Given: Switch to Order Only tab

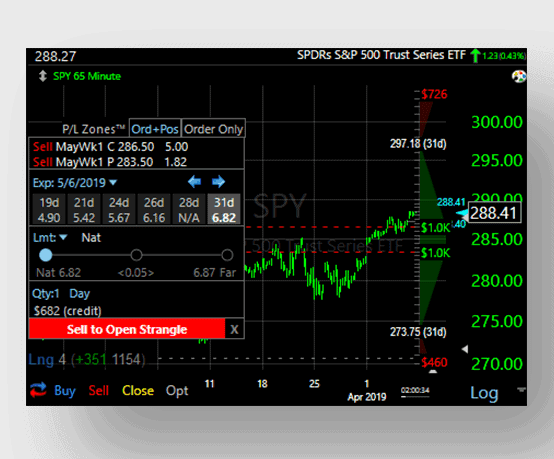Looking at the screenshot, I should [213, 129].
